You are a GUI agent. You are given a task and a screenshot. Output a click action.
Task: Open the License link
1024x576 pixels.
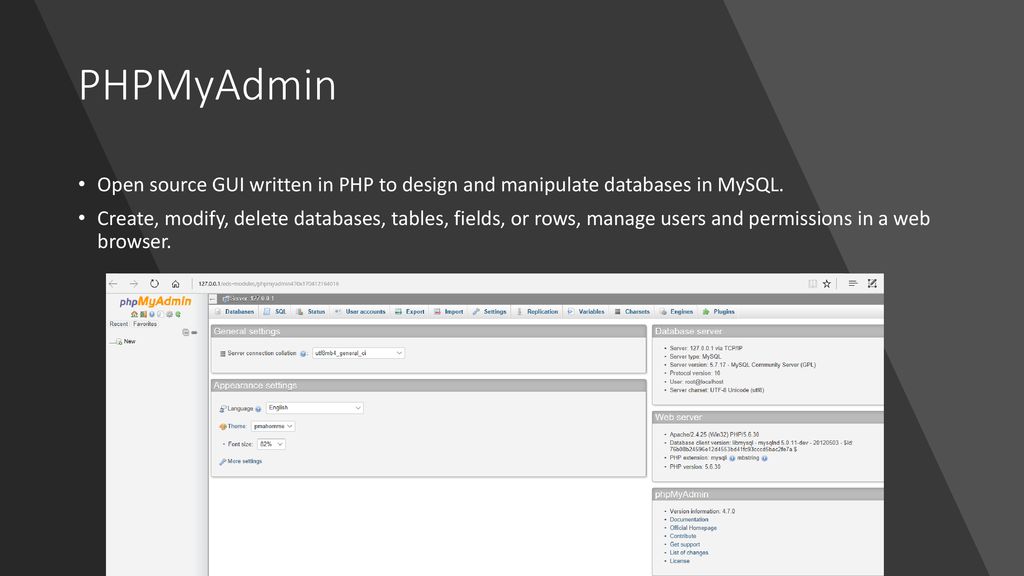680,561
